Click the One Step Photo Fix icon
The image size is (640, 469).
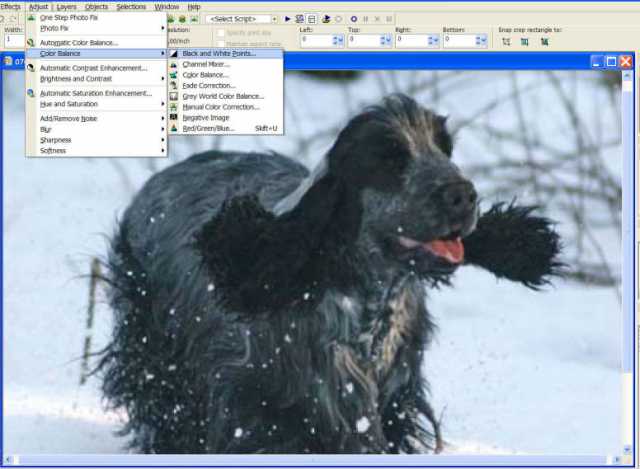point(31,18)
